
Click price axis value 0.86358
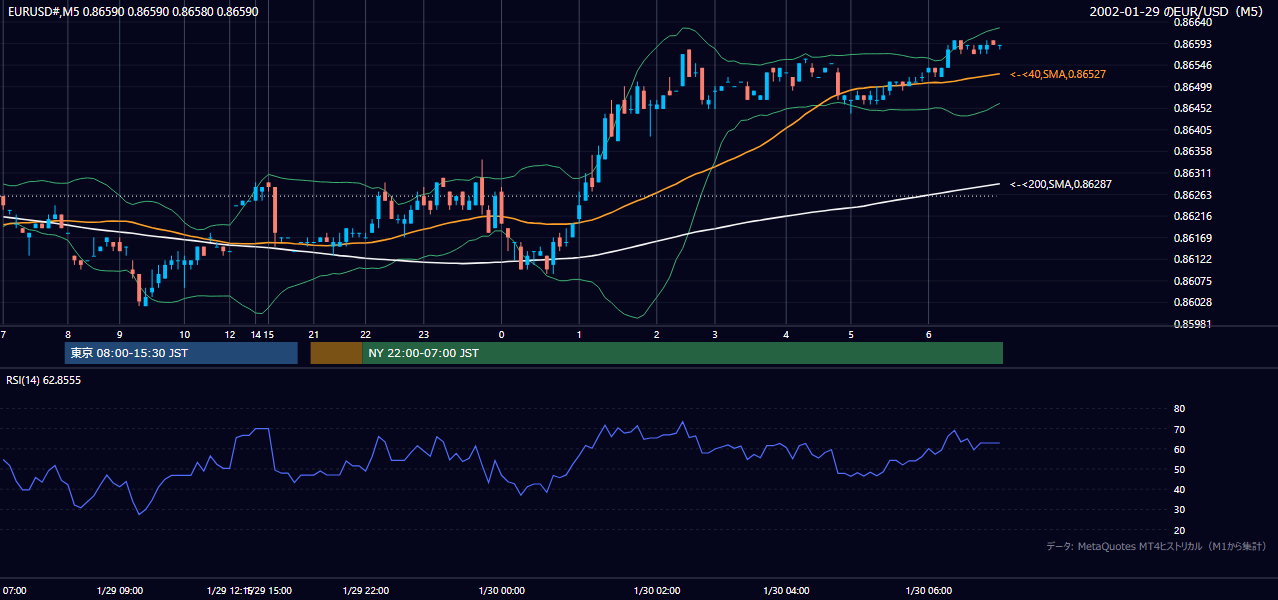(x=1191, y=151)
